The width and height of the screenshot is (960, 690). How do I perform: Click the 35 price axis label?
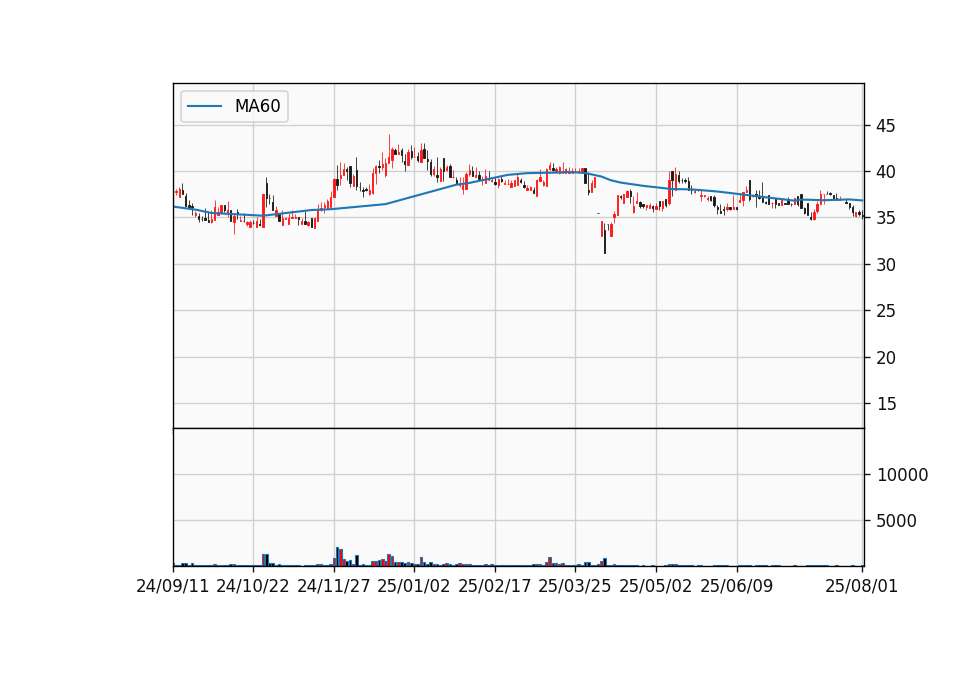[885, 218]
